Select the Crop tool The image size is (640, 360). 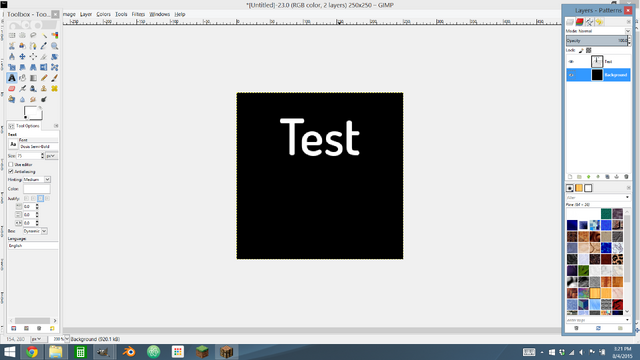(x=44, y=56)
